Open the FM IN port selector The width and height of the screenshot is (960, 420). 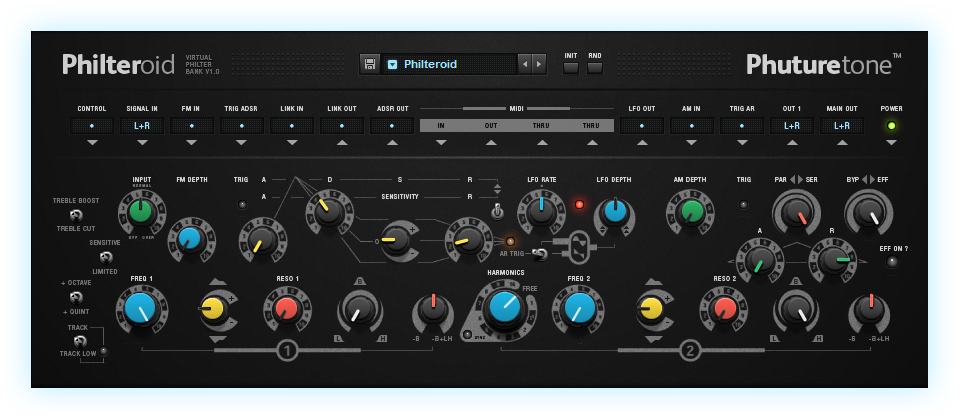[192, 126]
